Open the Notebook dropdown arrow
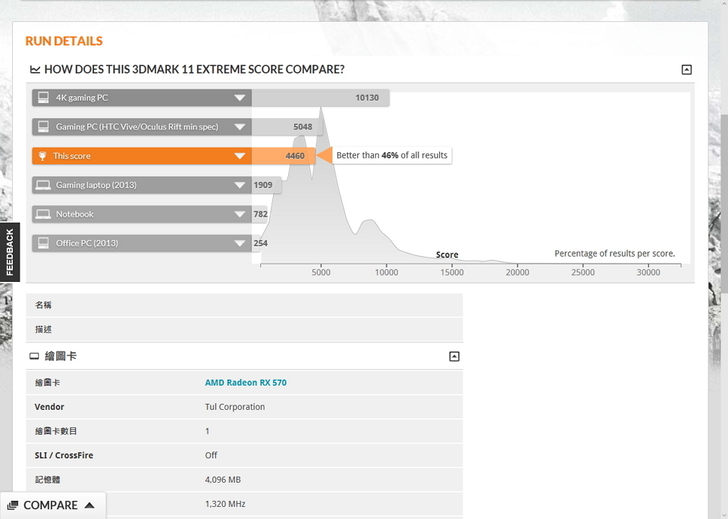728x519 pixels. click(x=240, y=214)
